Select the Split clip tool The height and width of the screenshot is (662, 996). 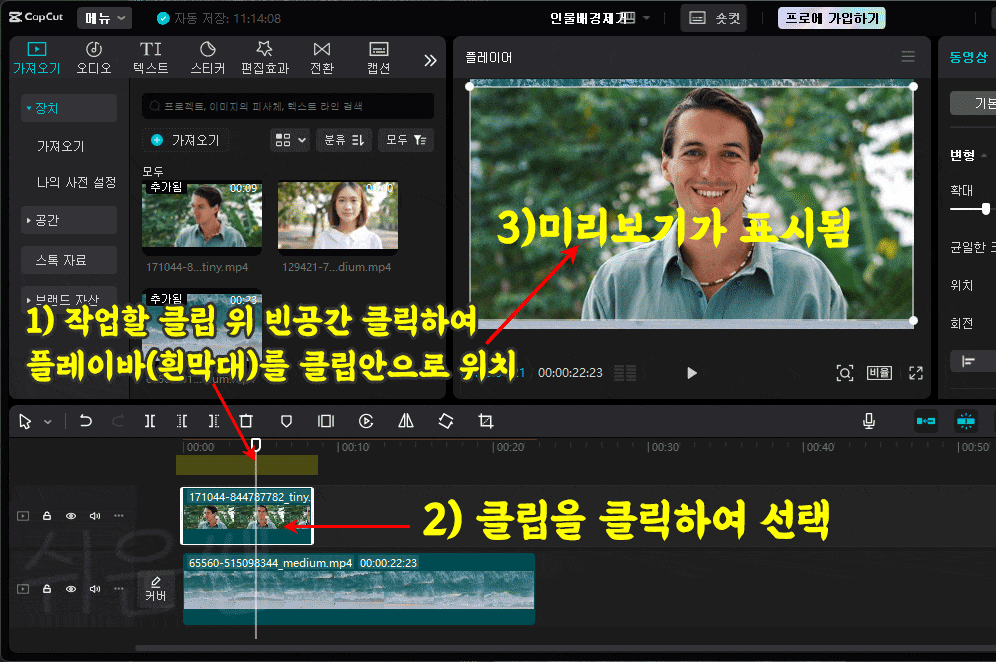150,421
